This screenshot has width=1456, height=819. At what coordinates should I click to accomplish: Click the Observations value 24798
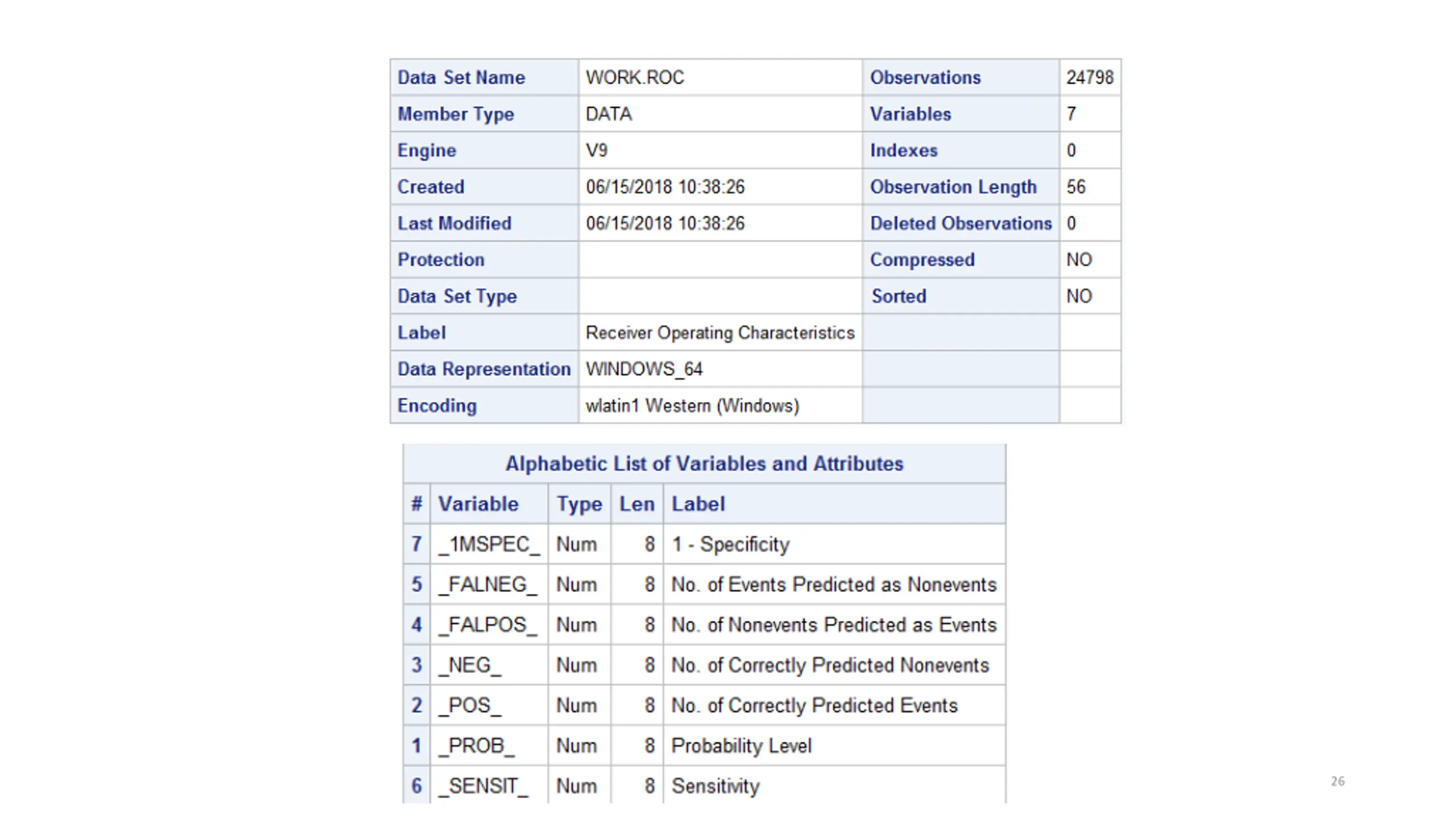(x=1090, y=77)
